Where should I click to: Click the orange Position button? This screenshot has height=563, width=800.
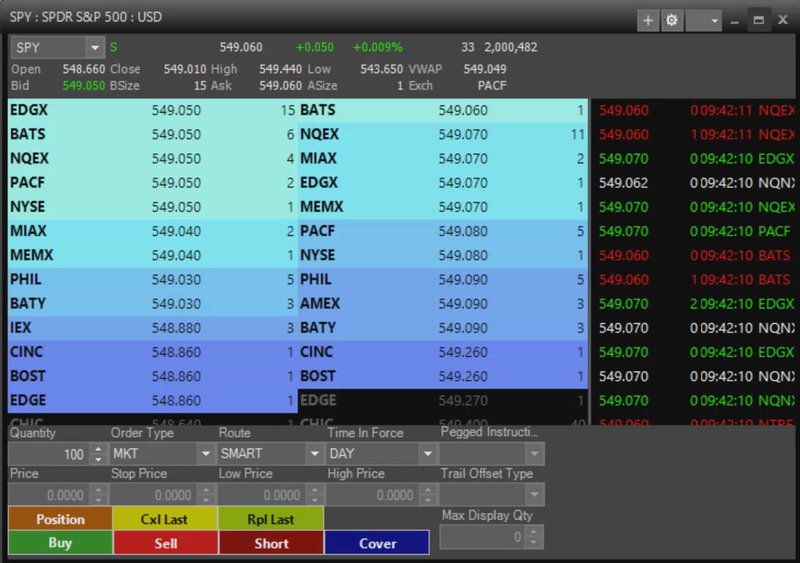tap(60, 519)
